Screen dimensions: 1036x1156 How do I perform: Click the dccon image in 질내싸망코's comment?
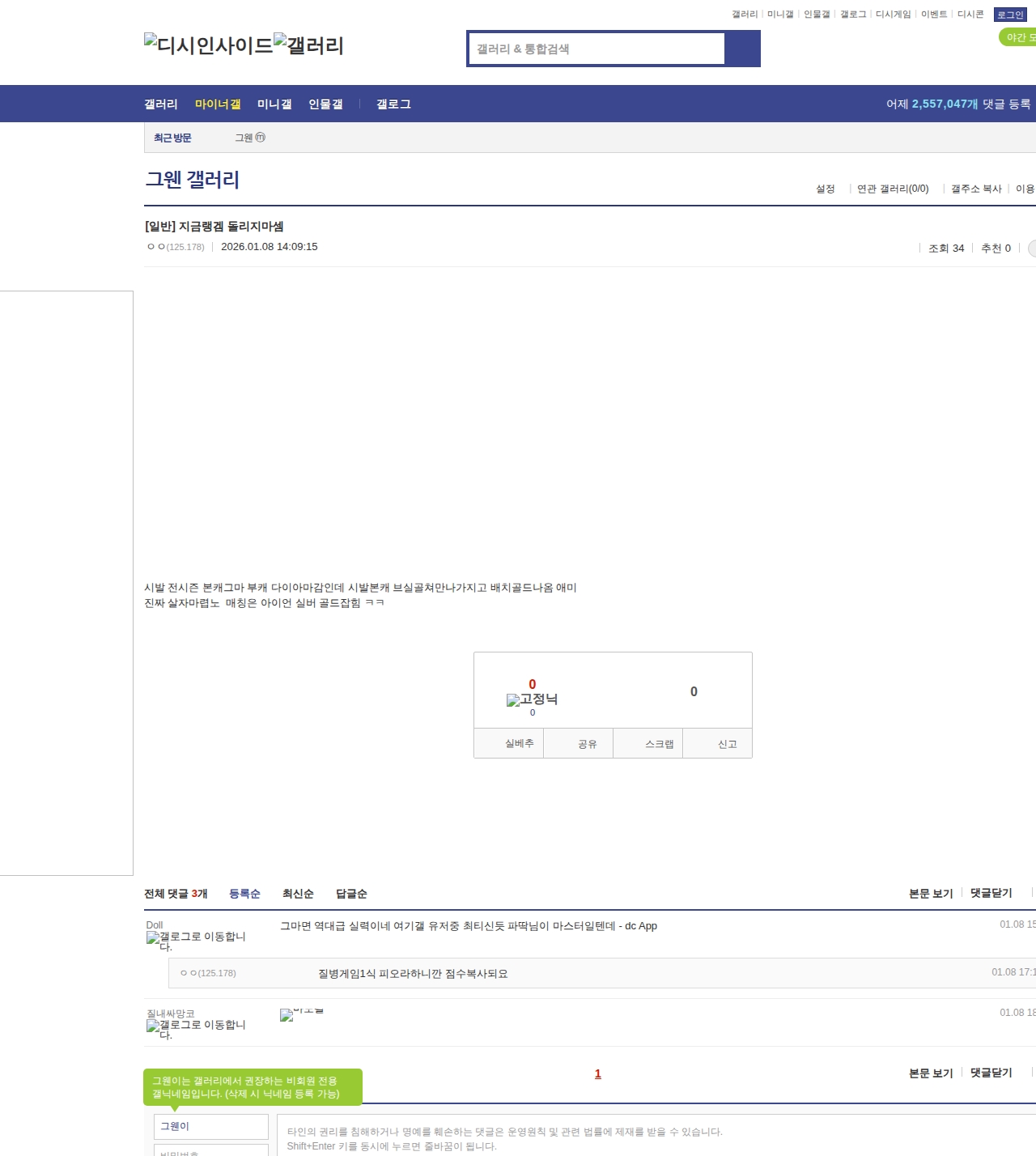point(301,1014)
